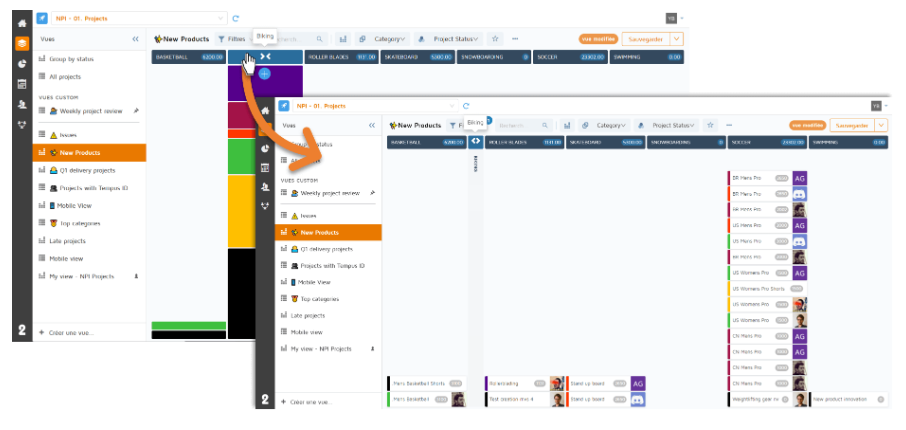906x430 pixels.
Task: Click the blue plus circle in the back Biking column
Action: pyautogui.click(x=264, y=74)
